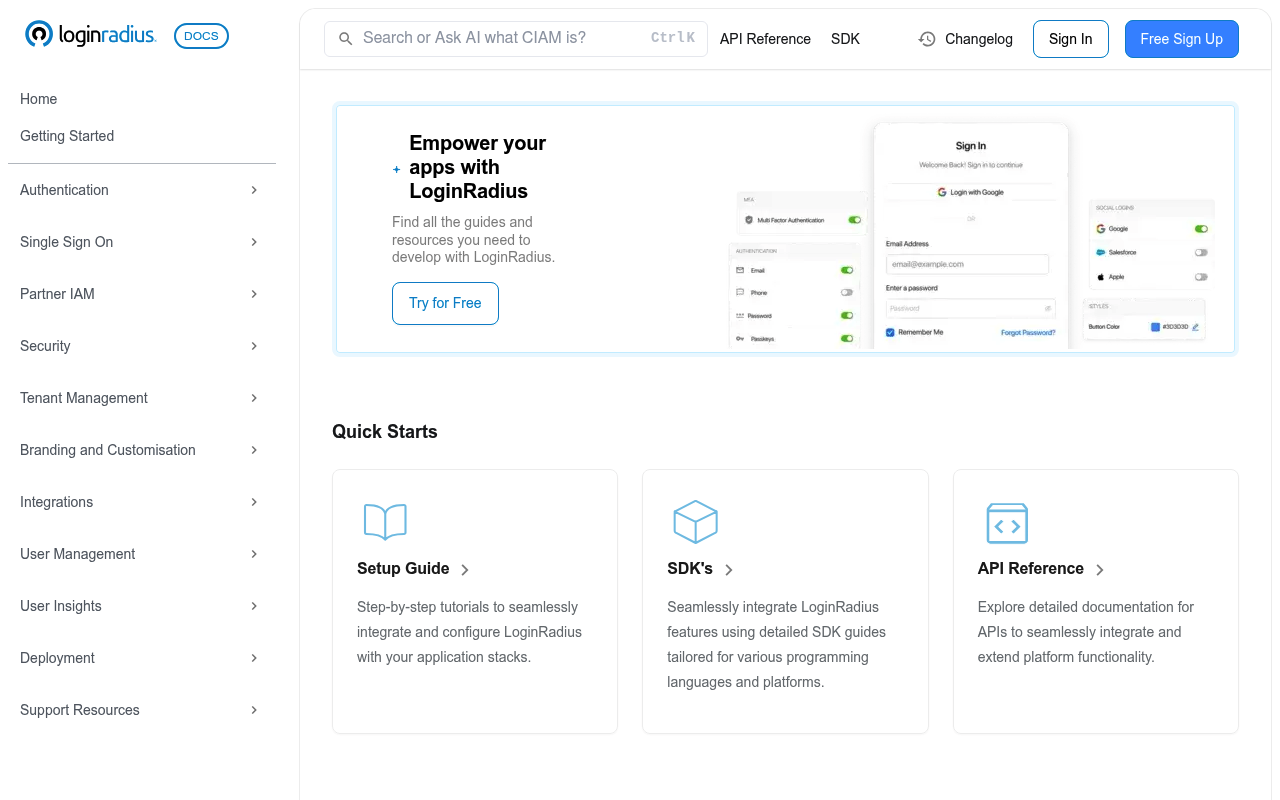This screenshot has width=1280, height=800.
Task: Focus the Search or Ask AI field
Action: pos(516,39)
